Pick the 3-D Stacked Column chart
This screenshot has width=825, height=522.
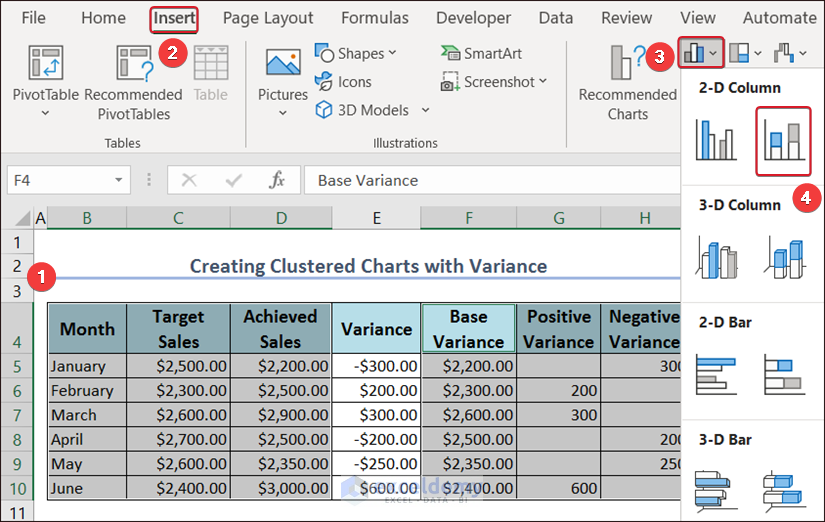pos(783,257)
